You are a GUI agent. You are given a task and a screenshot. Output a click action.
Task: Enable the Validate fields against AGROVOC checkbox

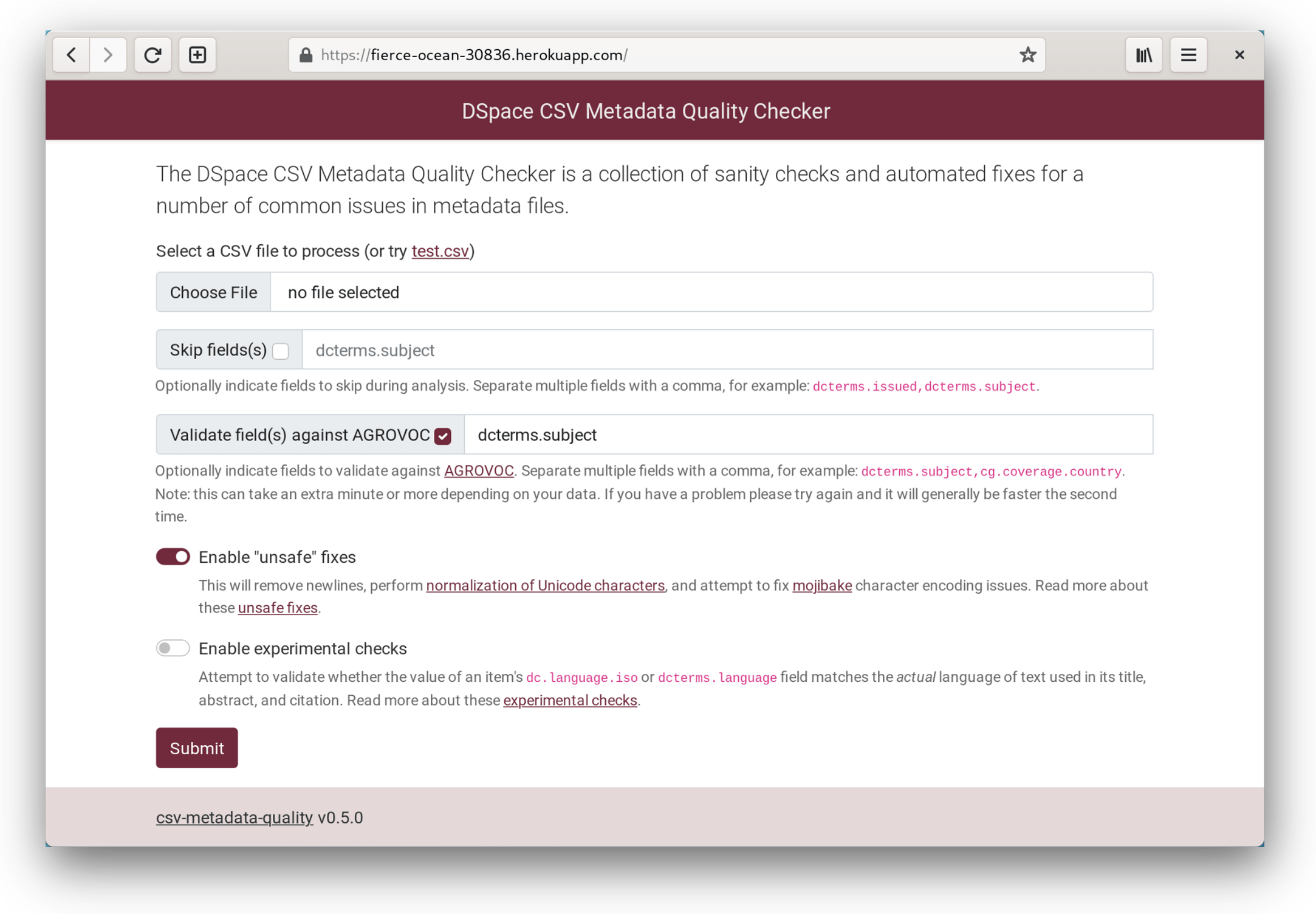(448, 435)
